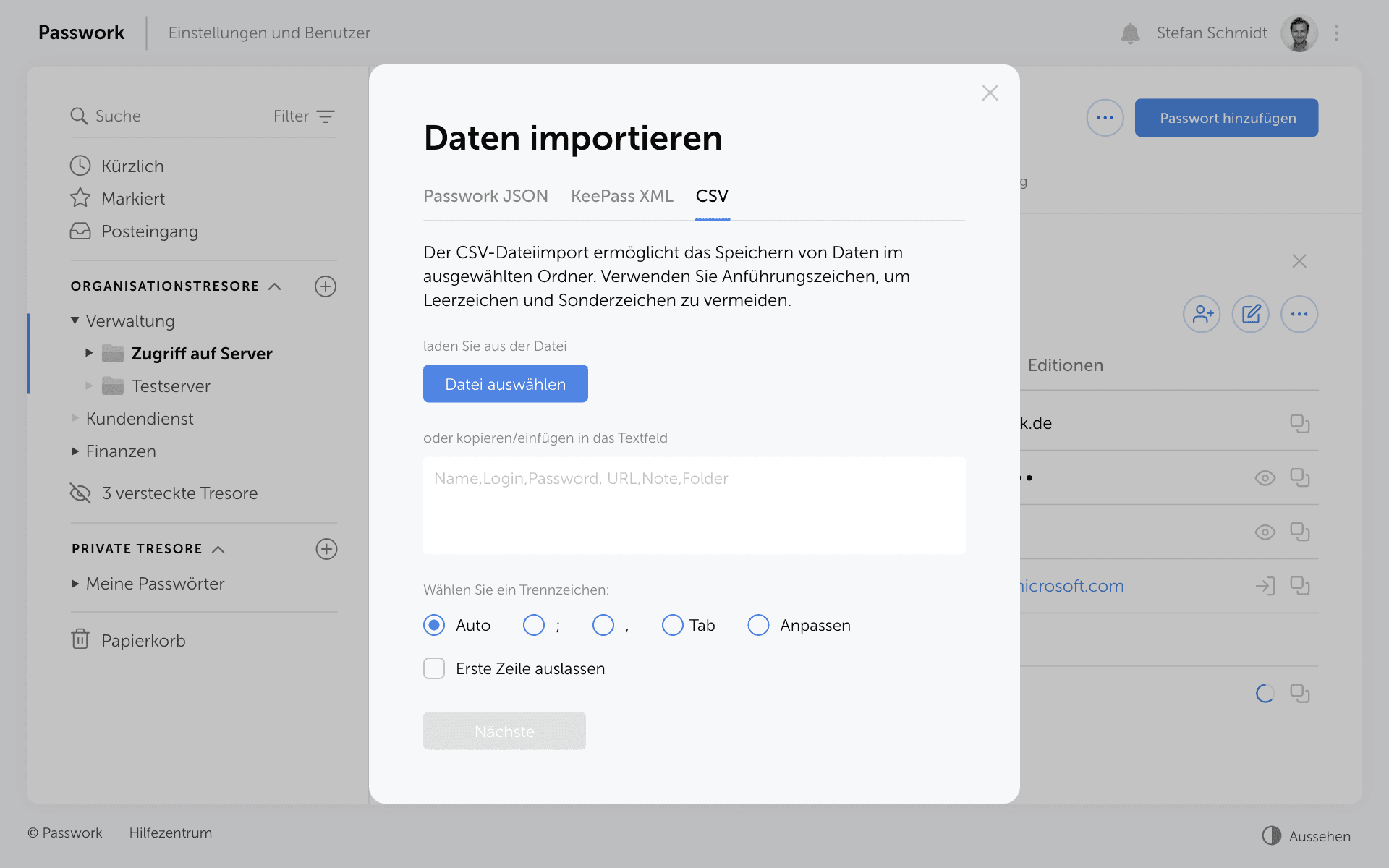Click Datei auswählen button
Viewport: 1389px width, 868px height.
point(505,384)
